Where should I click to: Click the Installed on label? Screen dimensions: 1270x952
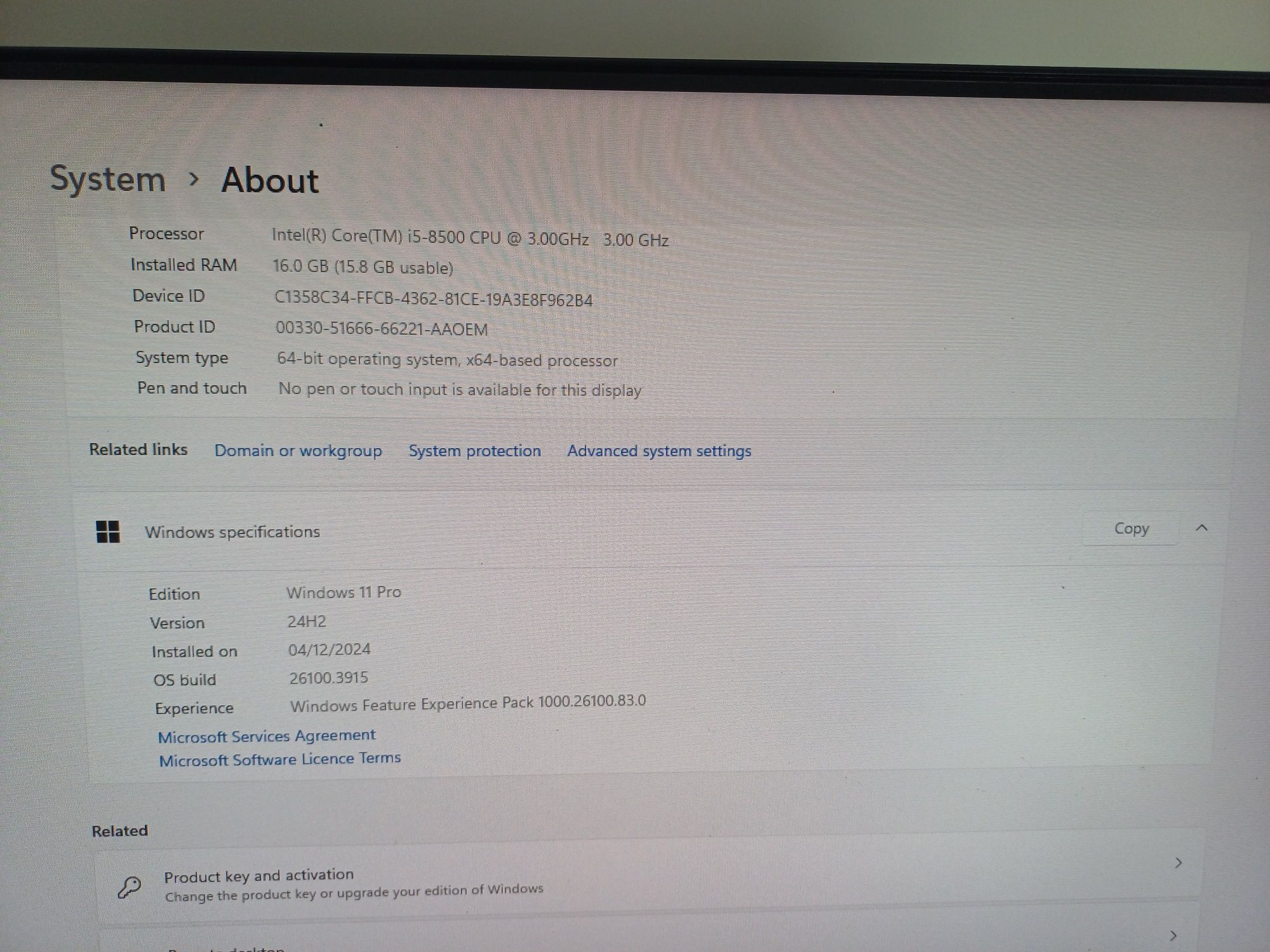tap(194, 651)
